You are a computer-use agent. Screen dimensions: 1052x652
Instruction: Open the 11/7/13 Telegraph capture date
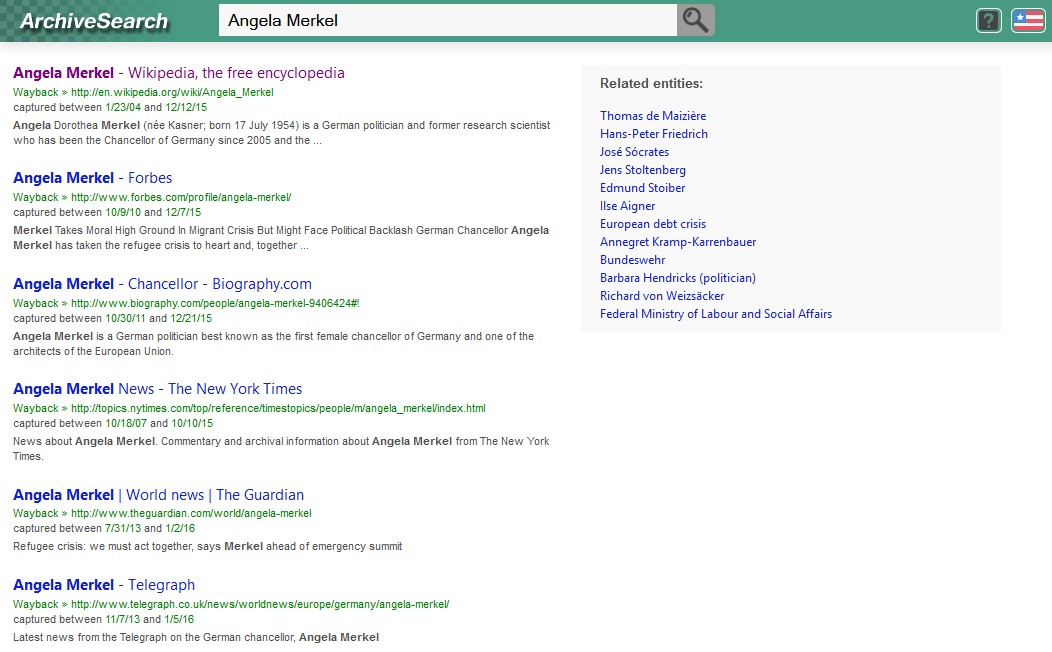coord(123,620)
